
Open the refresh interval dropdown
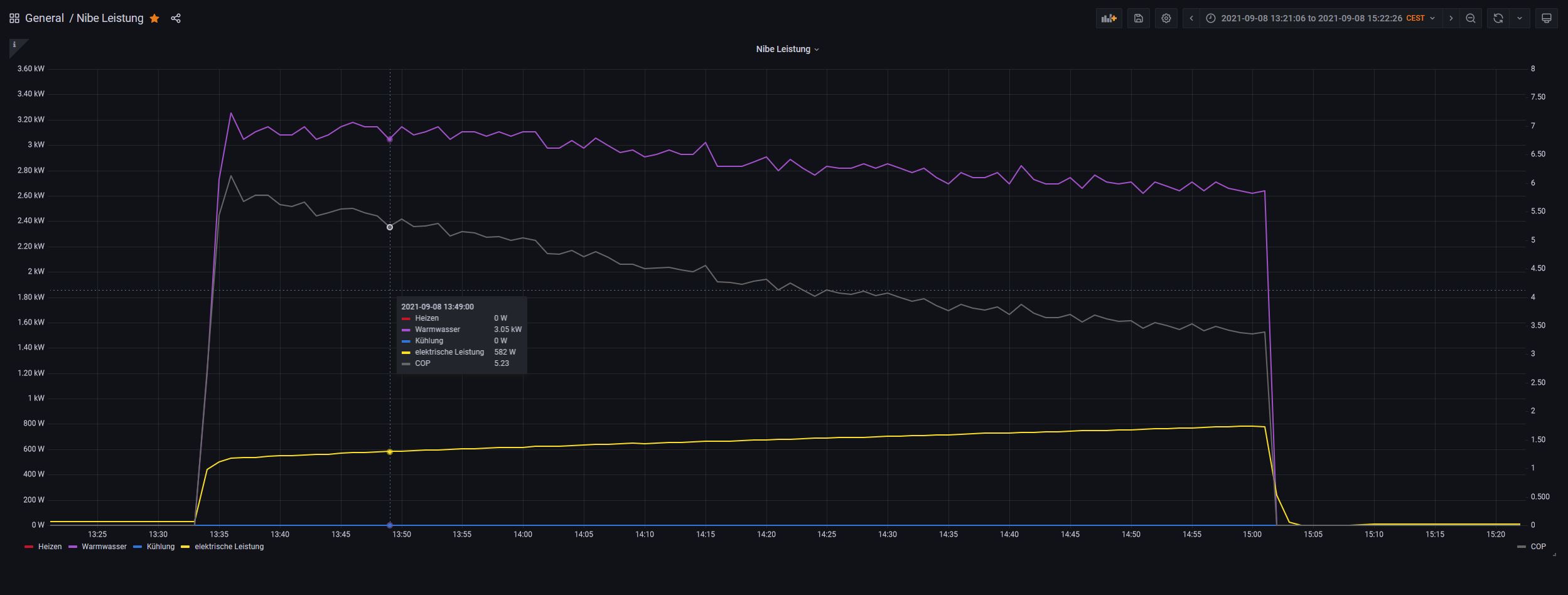tap(1520, 18)
